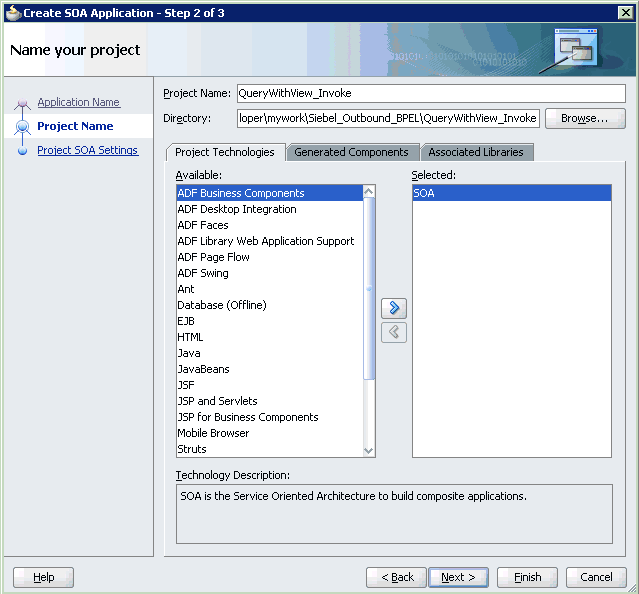Go to Application Name step

(79, 102)
